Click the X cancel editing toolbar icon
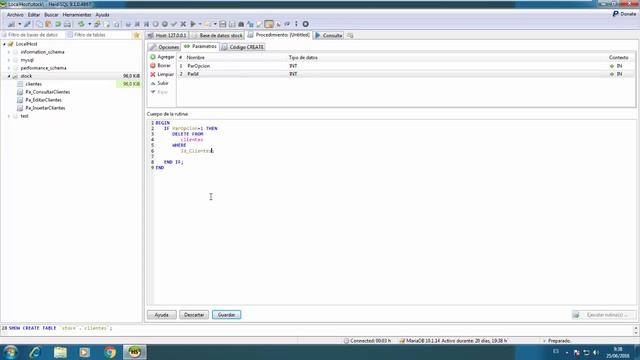This screenshot has width=640, height=360. coord(183,24)
